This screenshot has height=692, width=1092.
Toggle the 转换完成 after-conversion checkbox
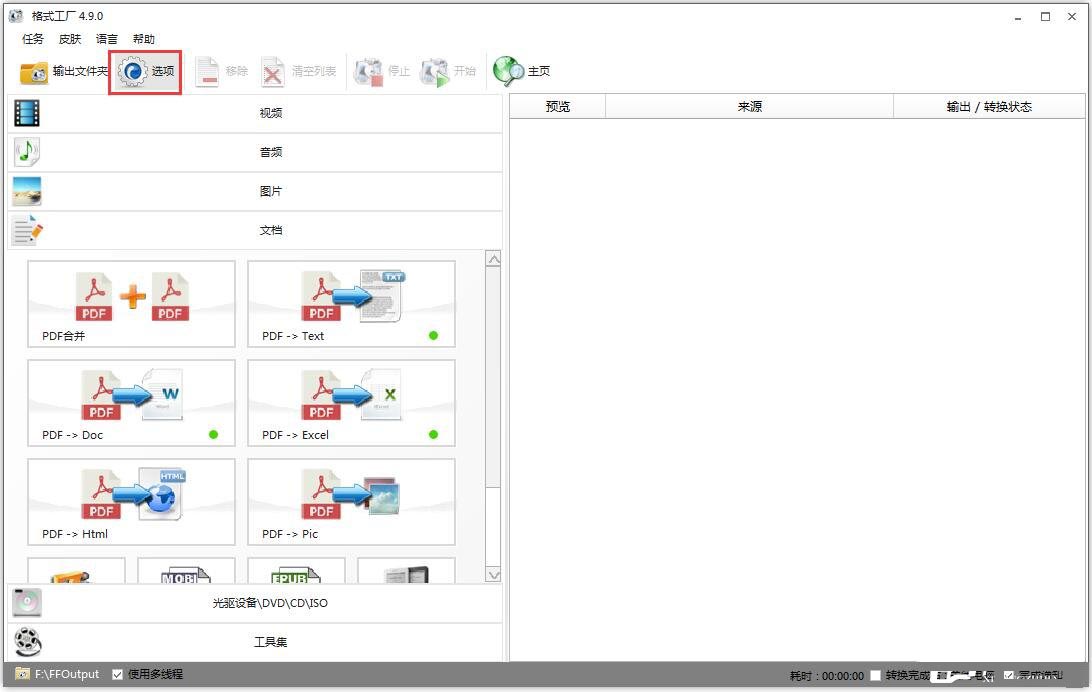pyautogui.click(x=876, y=675)
